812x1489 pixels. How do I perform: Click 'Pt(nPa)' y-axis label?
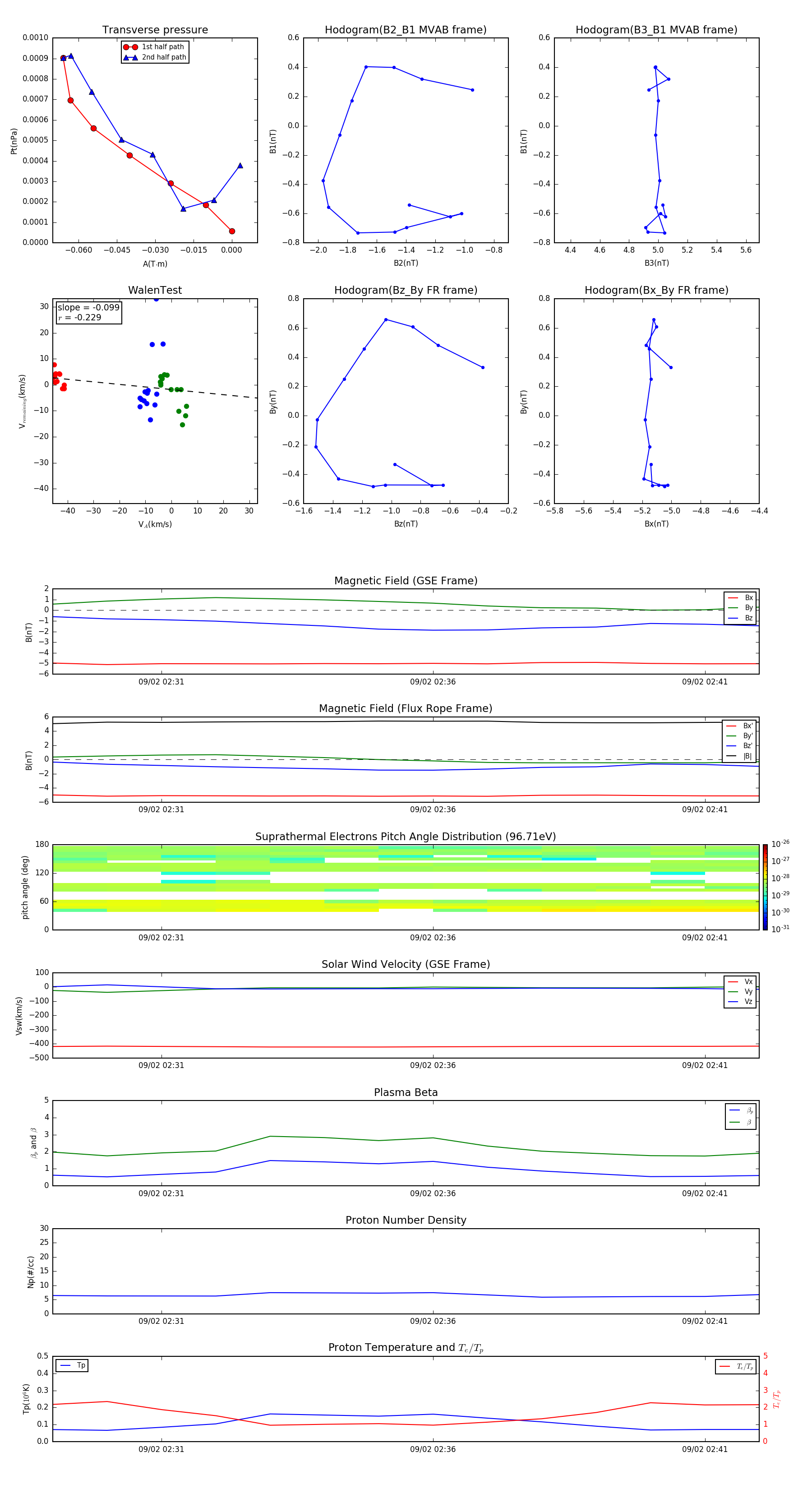(x=14, y=140)
